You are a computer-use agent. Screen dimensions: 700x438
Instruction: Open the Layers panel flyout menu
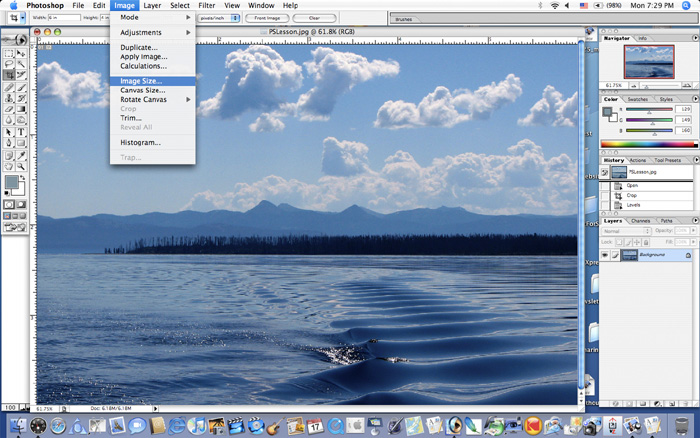tap(695, 221)
